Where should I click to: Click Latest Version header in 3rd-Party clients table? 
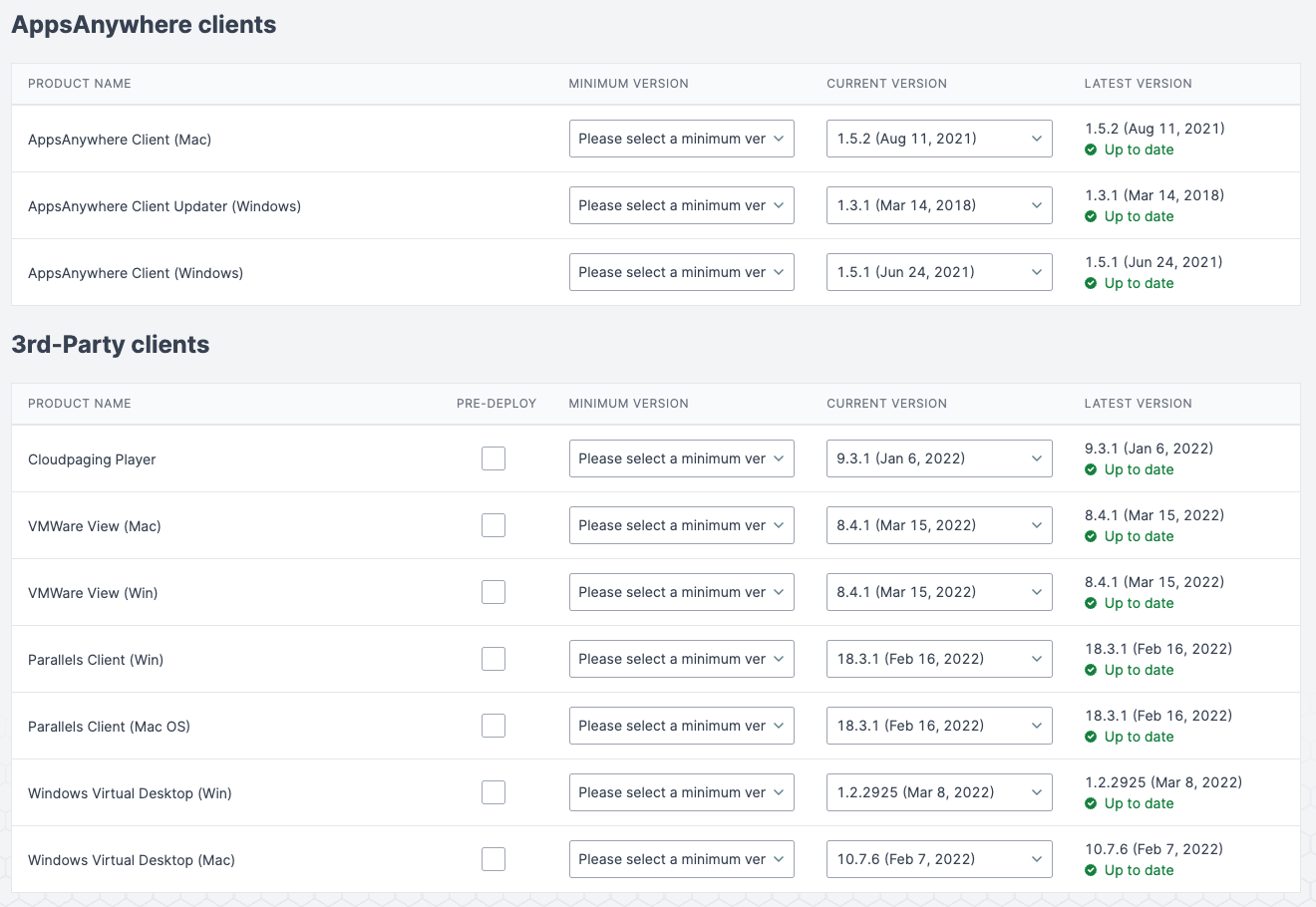1138,404
